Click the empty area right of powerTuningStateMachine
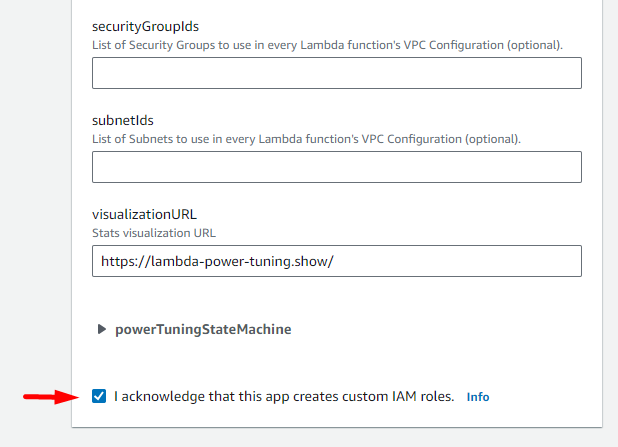 [x=434, y=329]
